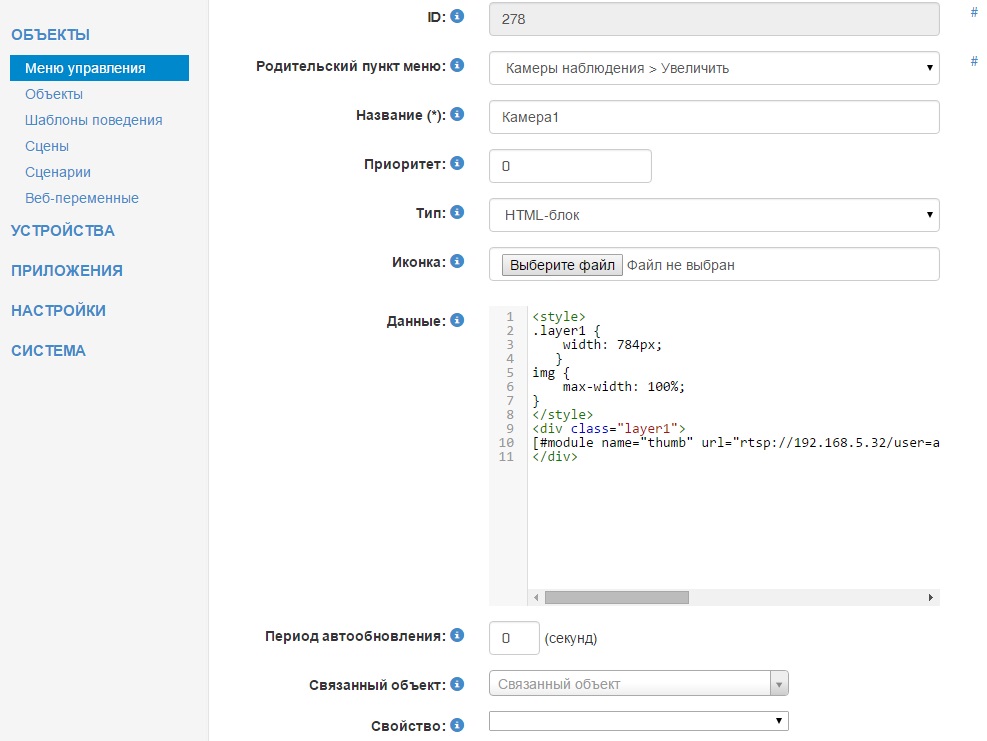The height and width of the screenshot is (741, 987).
Task: Click info icon beside Родительский пункт меню
Action: 457,65
